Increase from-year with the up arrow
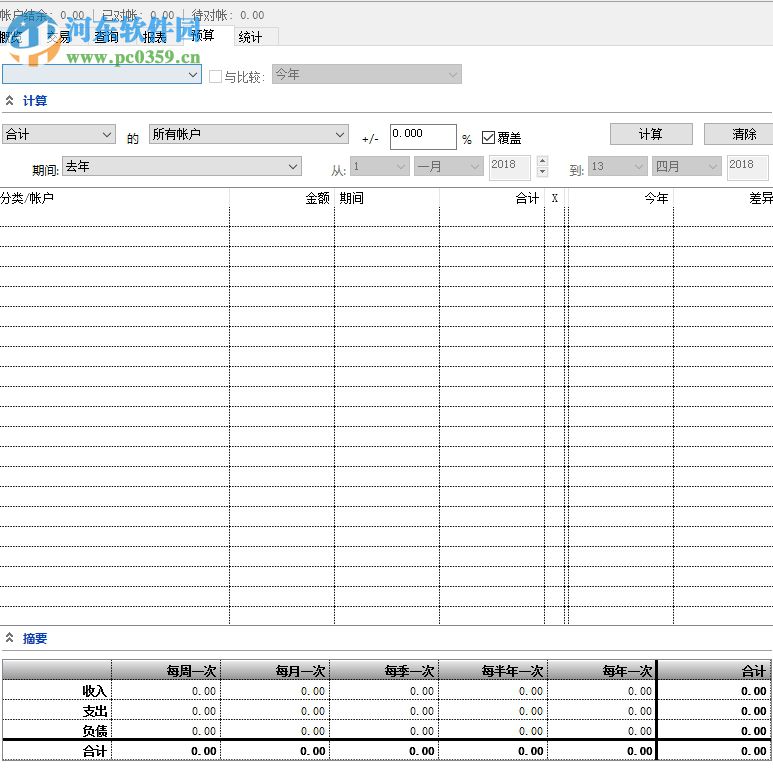Image resolution: width=773 pixels, height=771 pixels. [x=542, y=161]
